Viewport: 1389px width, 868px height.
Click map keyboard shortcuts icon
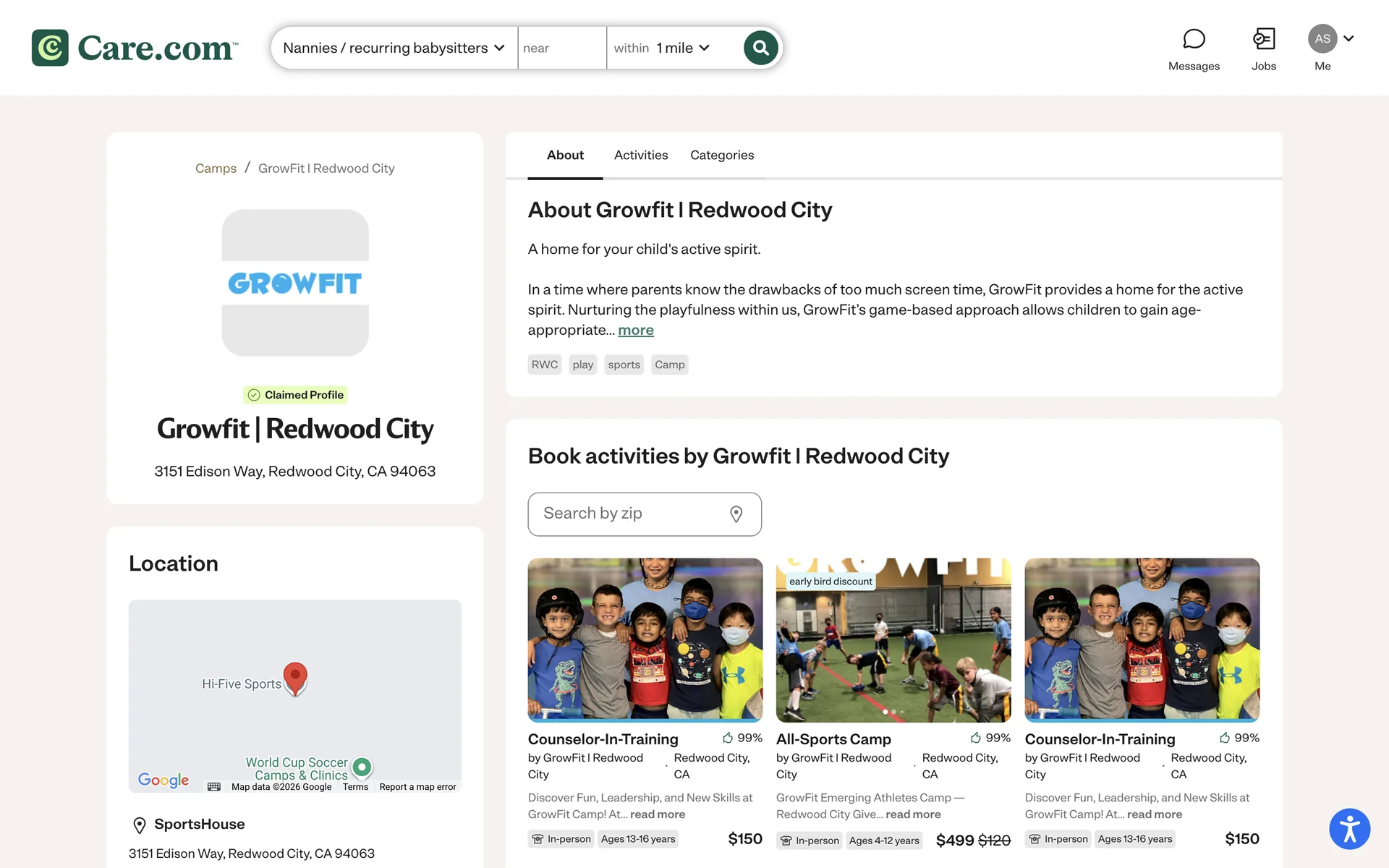click(214, 787)
